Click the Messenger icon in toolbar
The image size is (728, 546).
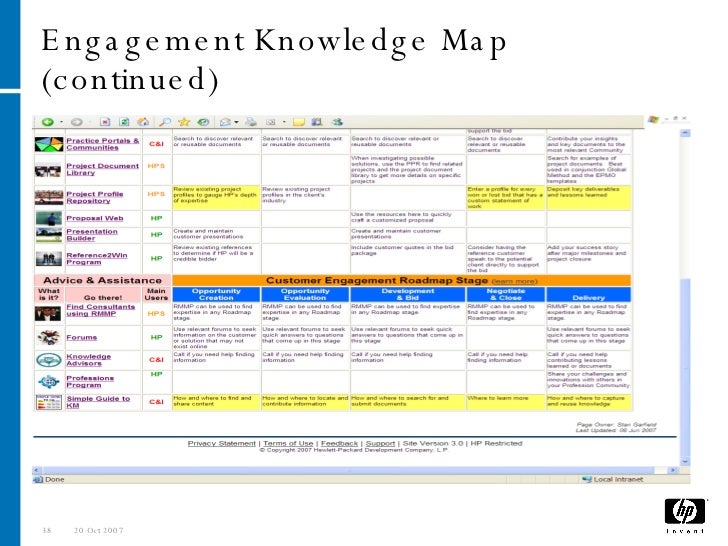coord(337,122)
